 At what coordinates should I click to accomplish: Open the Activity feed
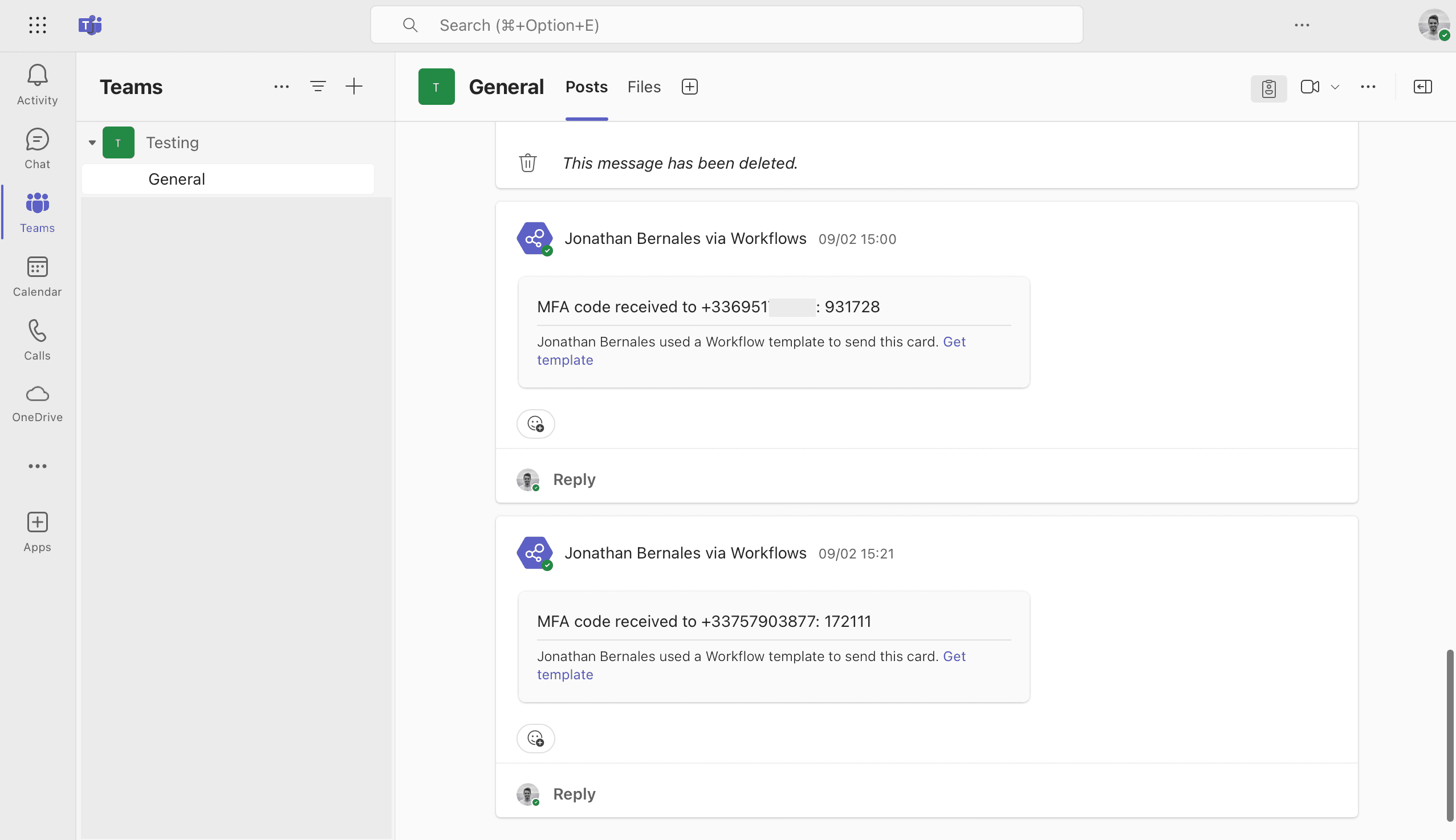coord(36,84)
